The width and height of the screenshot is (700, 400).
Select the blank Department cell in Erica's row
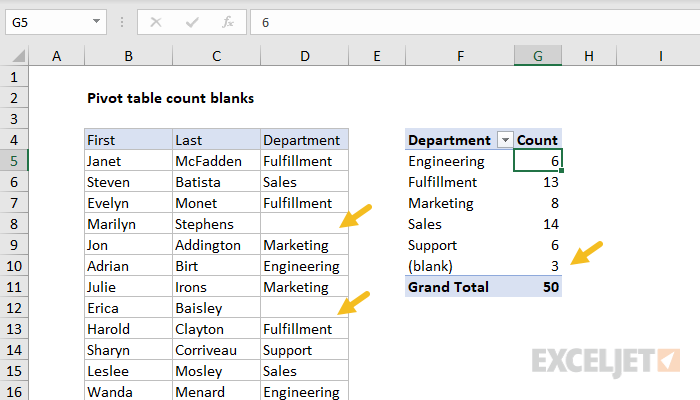click(x=304, y=308)
